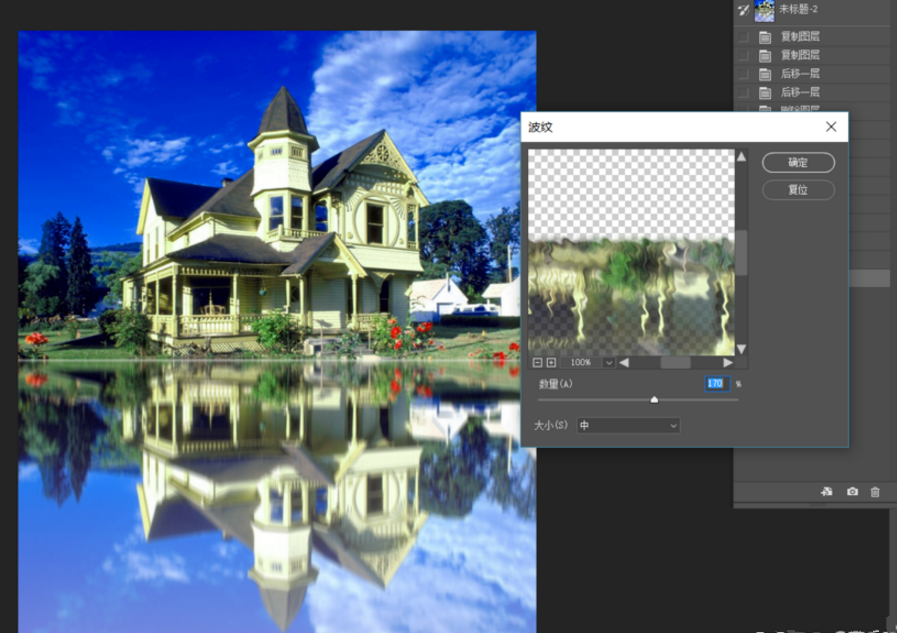Zoom out the ripple preview with minus

(537, 363)
